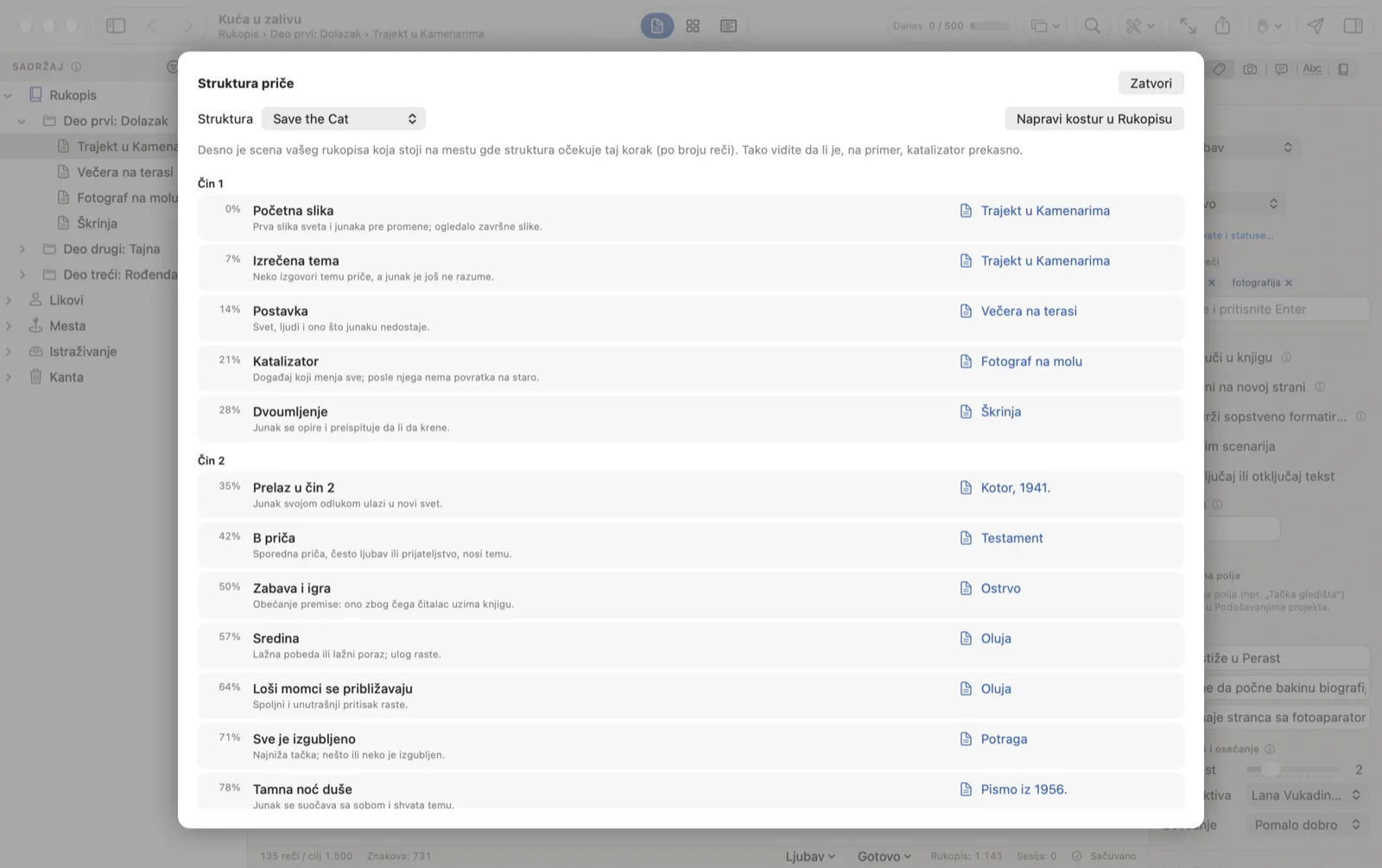Image resolution: width=1382 pixels, height=868 pixels.
Task: Expand the Mesta section
Action: click(x=9, y=326)
